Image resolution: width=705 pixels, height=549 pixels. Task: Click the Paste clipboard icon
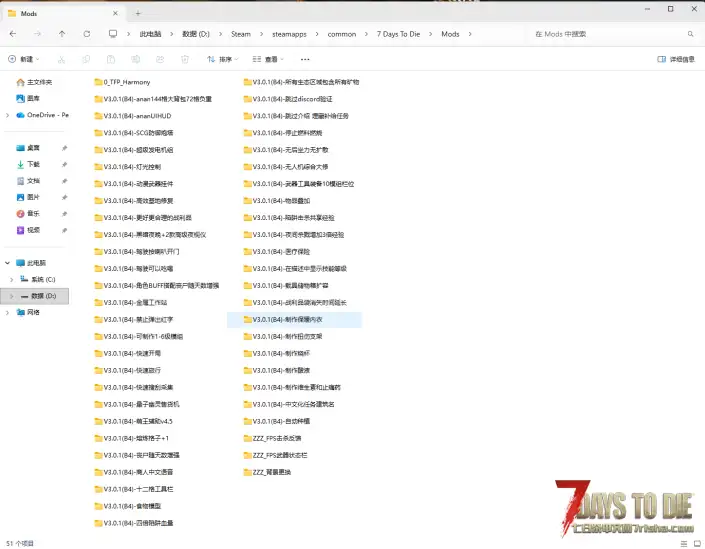[111, 59]
